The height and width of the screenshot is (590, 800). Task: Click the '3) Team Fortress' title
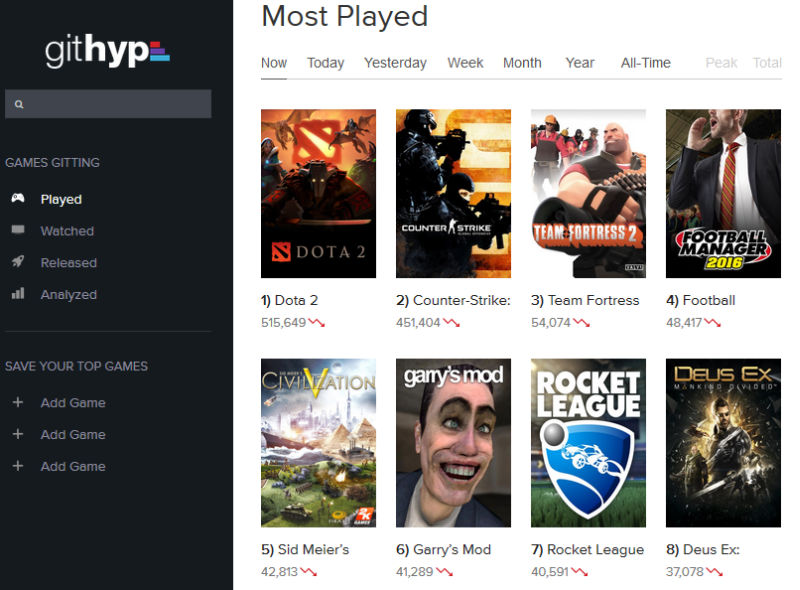[x=585, y=300]
